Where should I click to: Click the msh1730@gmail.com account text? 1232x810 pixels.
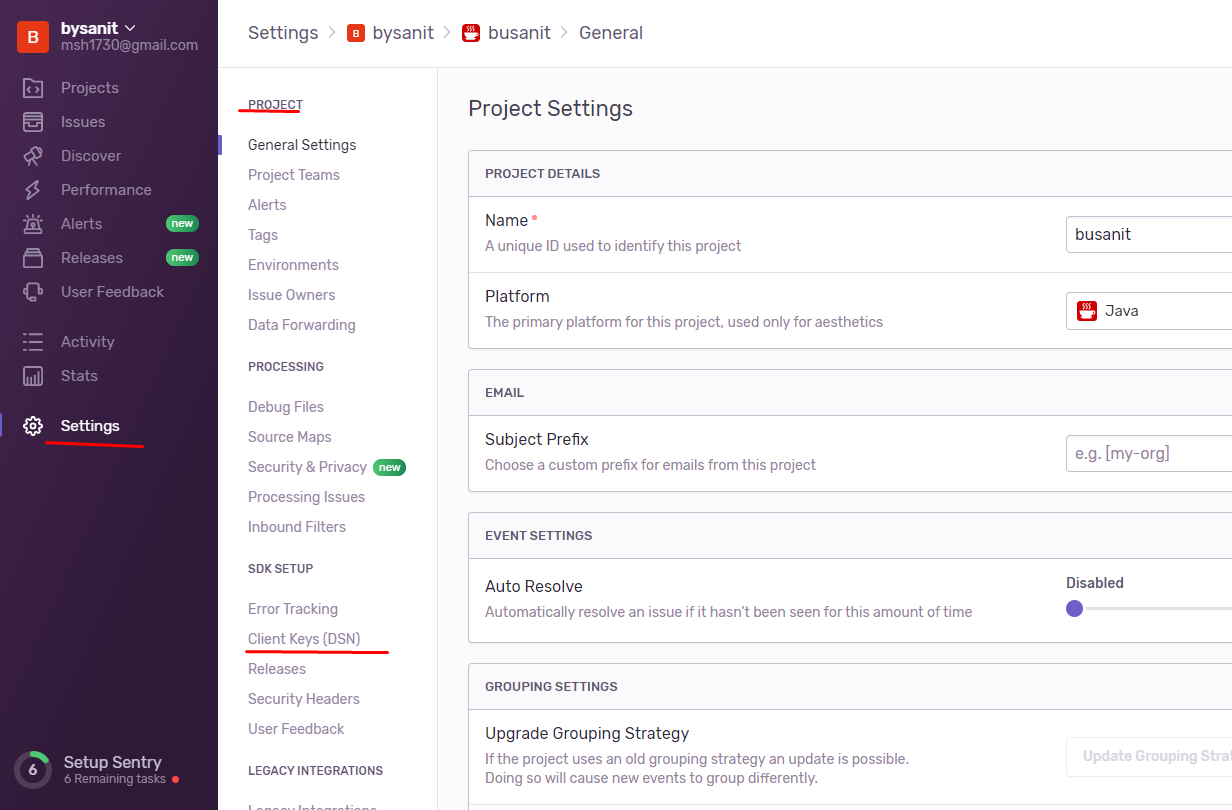click(x=129, y=45)
